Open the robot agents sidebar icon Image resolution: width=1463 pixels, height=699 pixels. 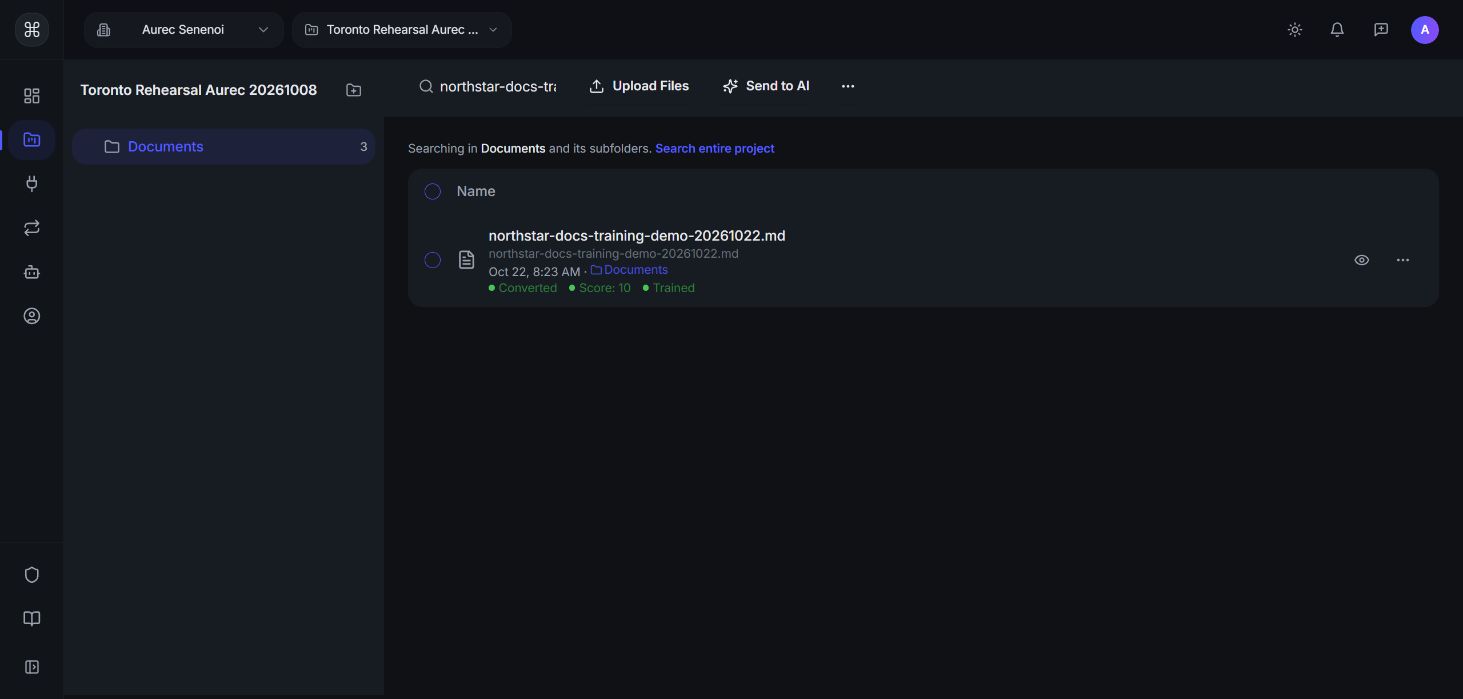(32, 272)
